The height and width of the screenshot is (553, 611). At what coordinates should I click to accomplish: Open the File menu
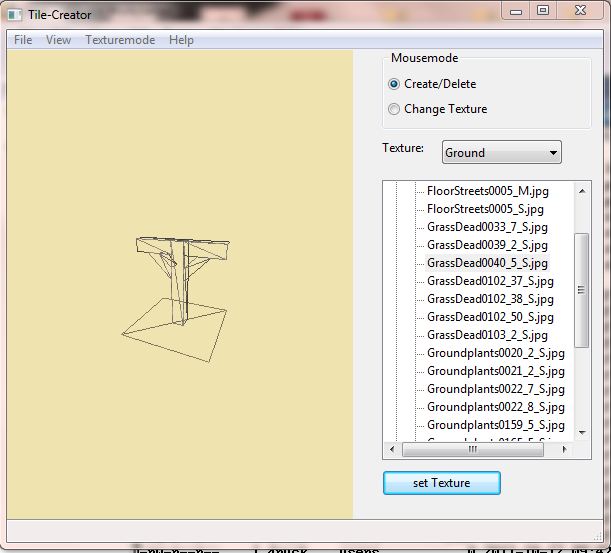(x=23, y=40)
